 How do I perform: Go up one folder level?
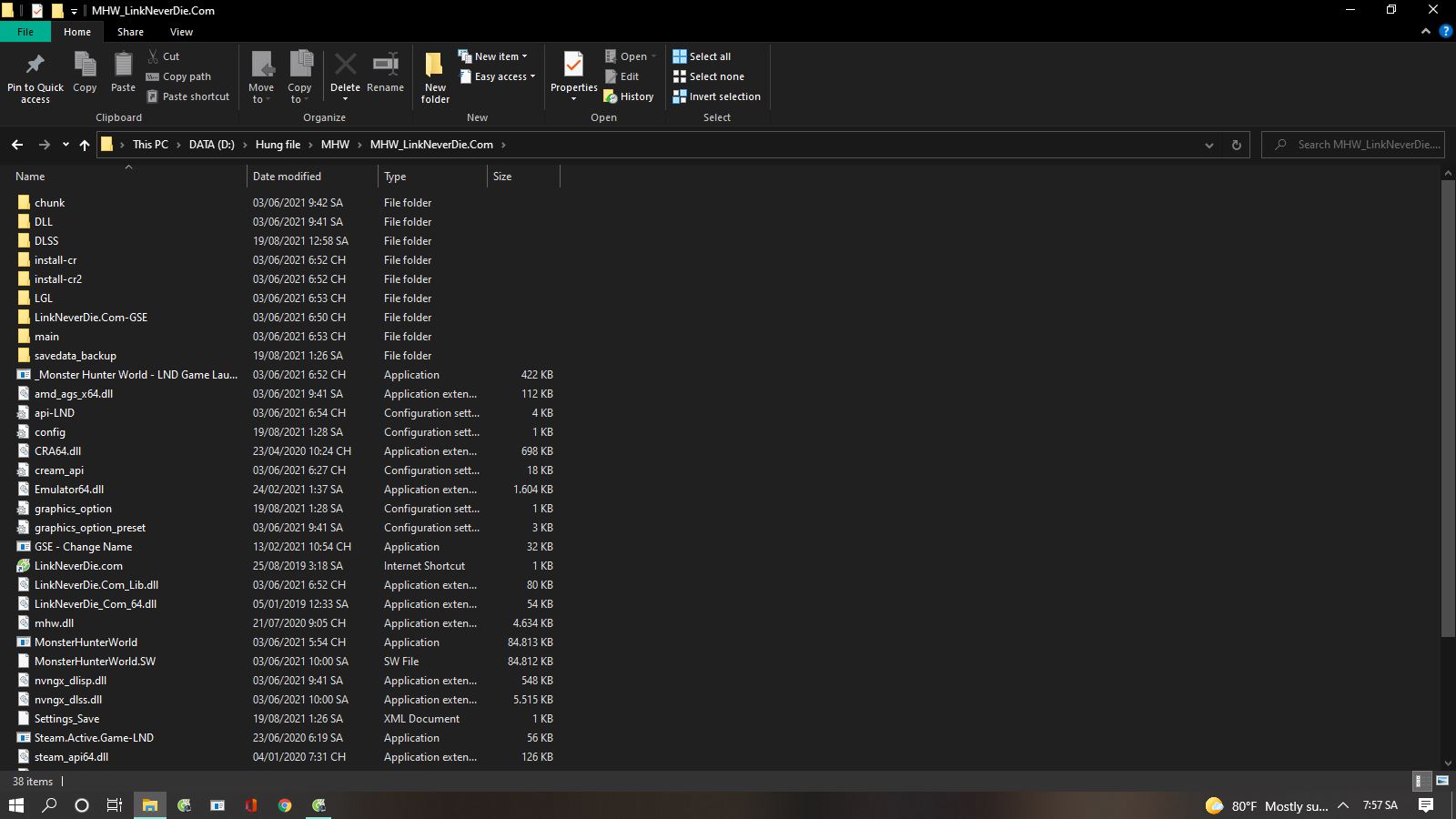pyautogui.click(x=85, y=145)
